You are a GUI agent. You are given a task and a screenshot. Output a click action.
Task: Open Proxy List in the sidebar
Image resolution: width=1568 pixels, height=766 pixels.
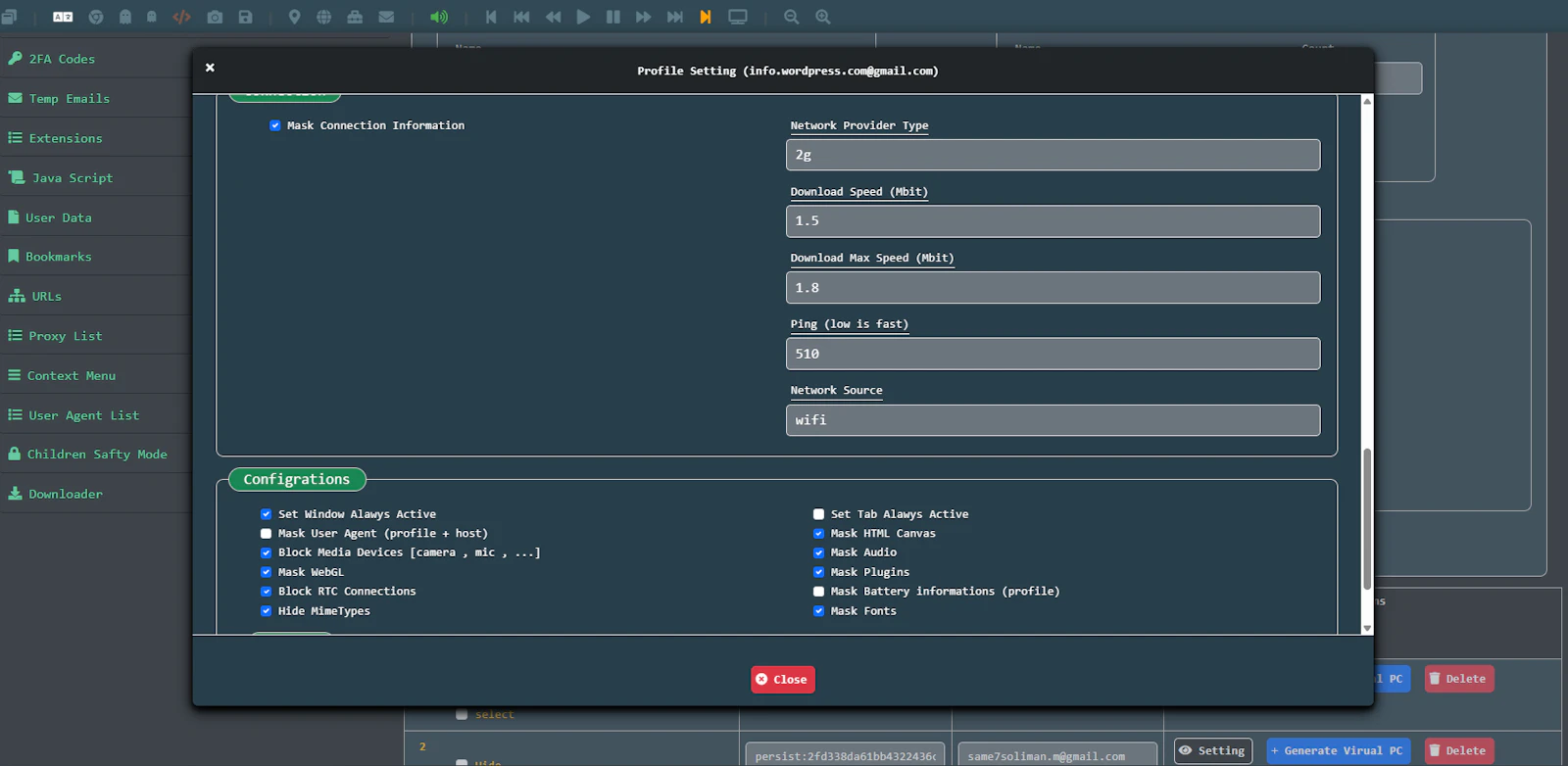(x=95, y=336)
